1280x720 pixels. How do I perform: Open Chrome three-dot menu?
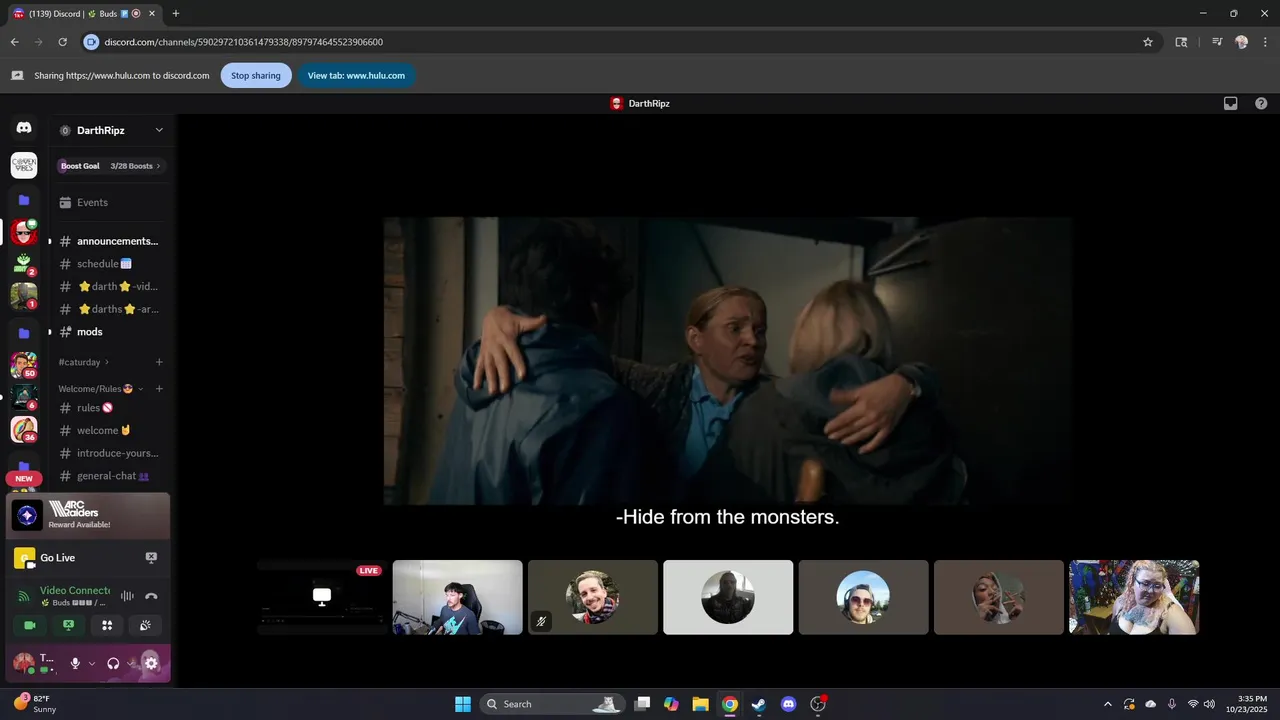[1265, 42]
